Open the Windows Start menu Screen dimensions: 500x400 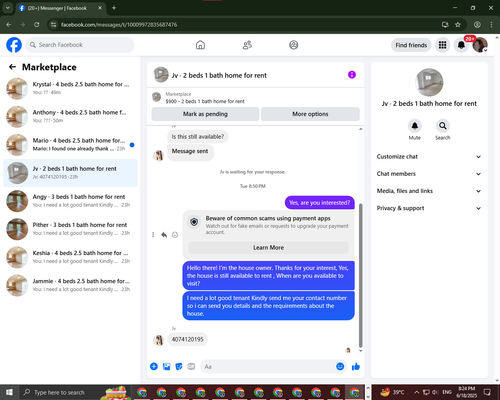tap(9, 392)
